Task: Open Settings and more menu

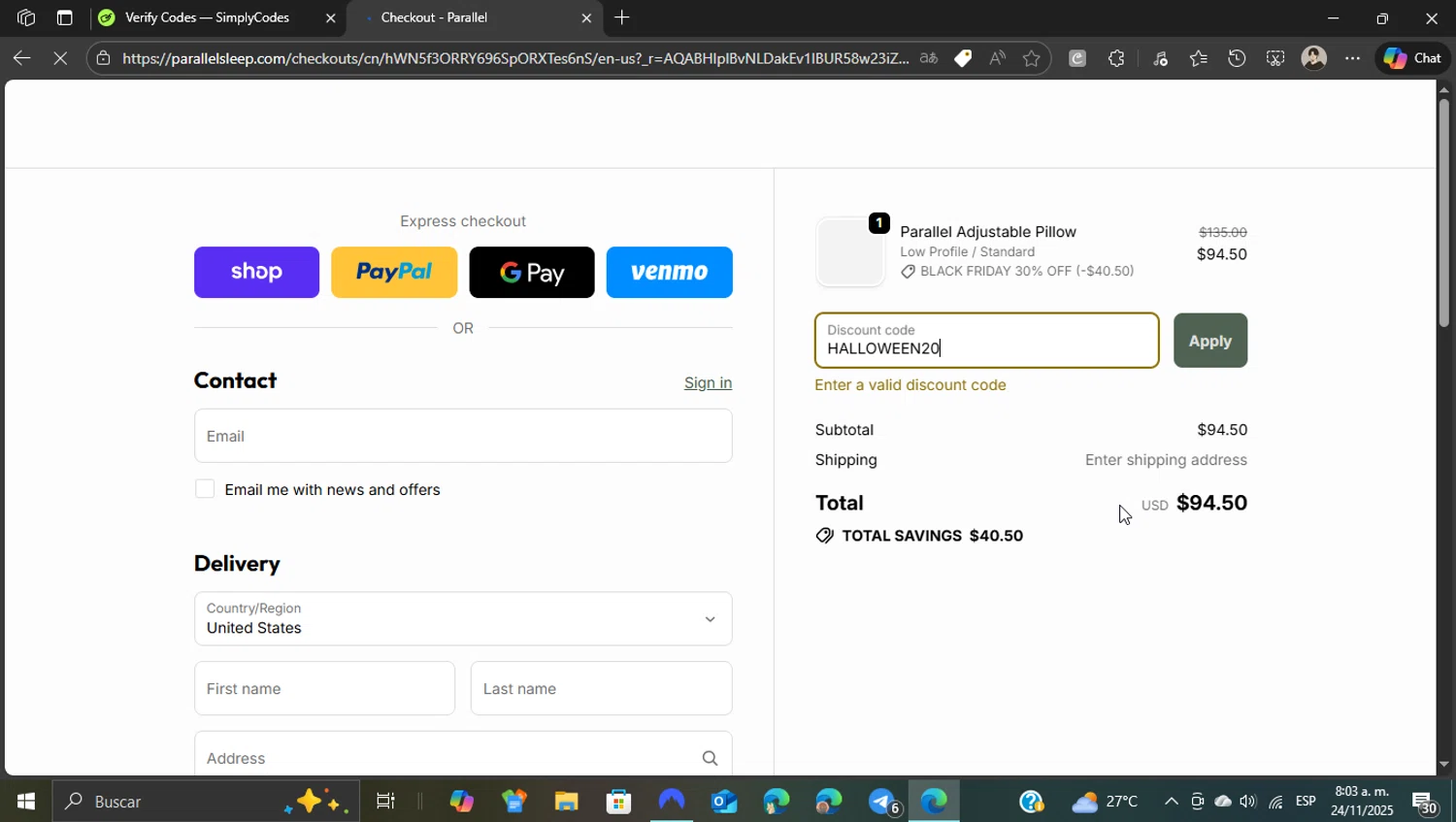Action: click(x=1352, y=58)
